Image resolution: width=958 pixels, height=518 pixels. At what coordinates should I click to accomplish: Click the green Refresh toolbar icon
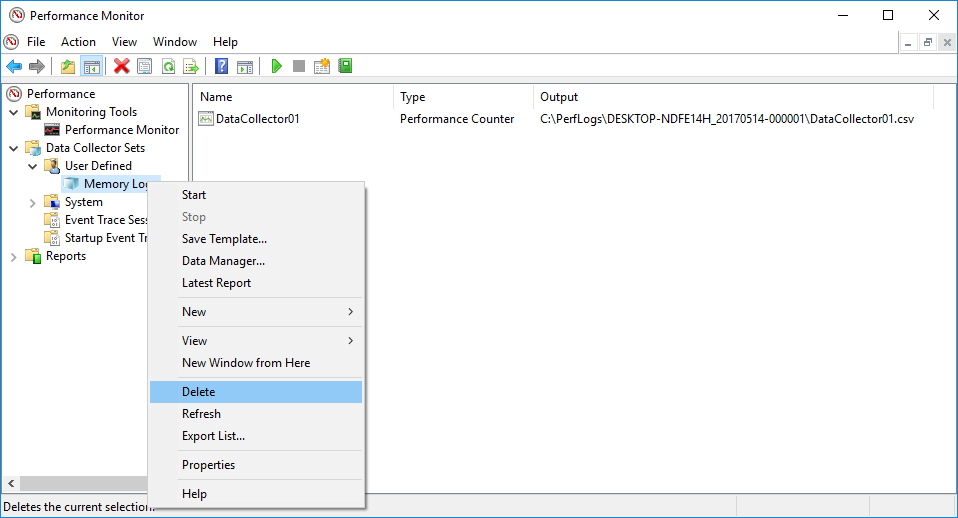tap(168, 66)
